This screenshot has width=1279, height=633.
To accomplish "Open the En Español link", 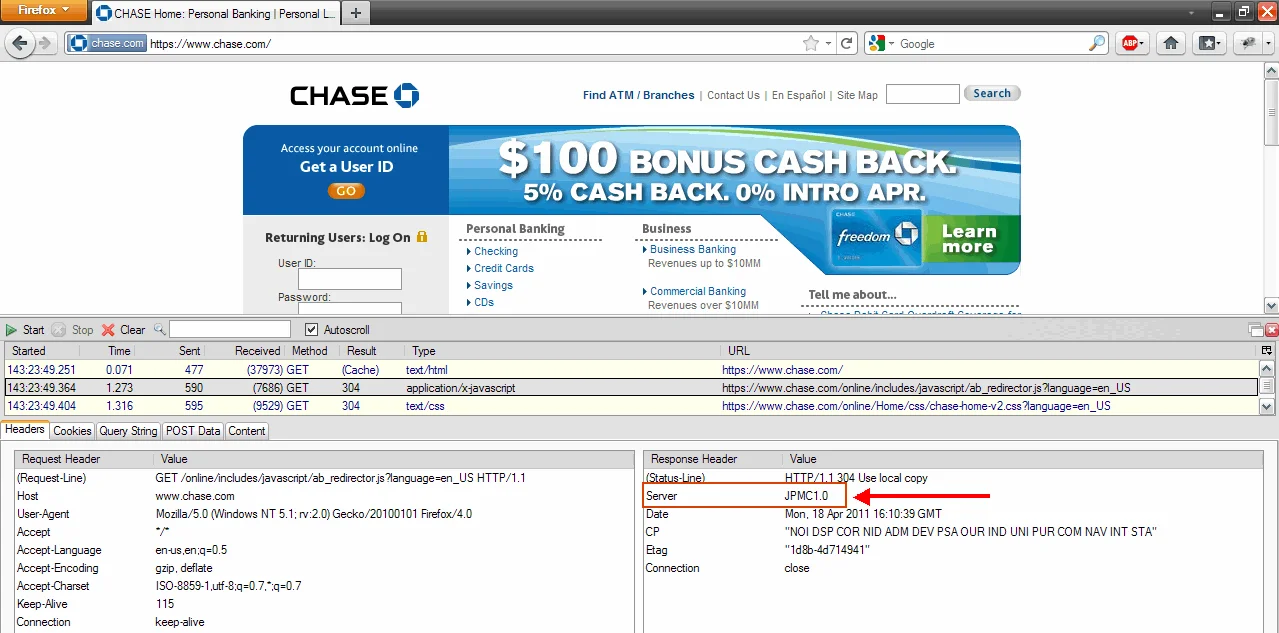I will (x=799, y=95).
